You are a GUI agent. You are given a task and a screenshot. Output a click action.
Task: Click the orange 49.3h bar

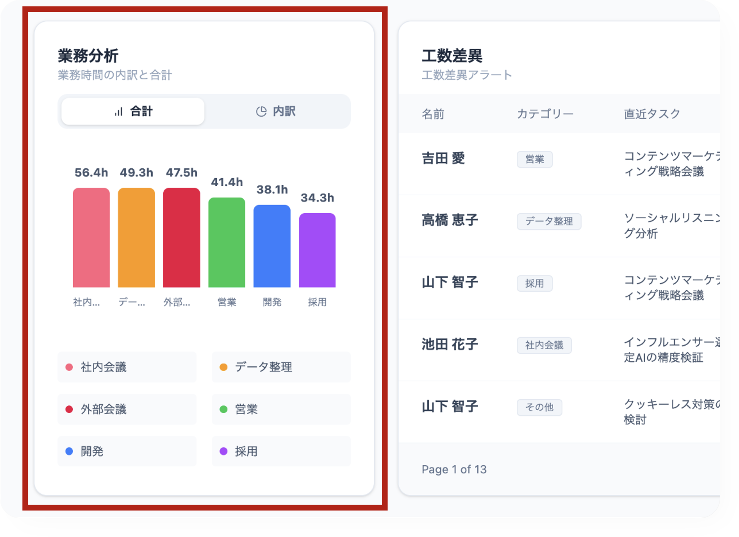(136, 238)
